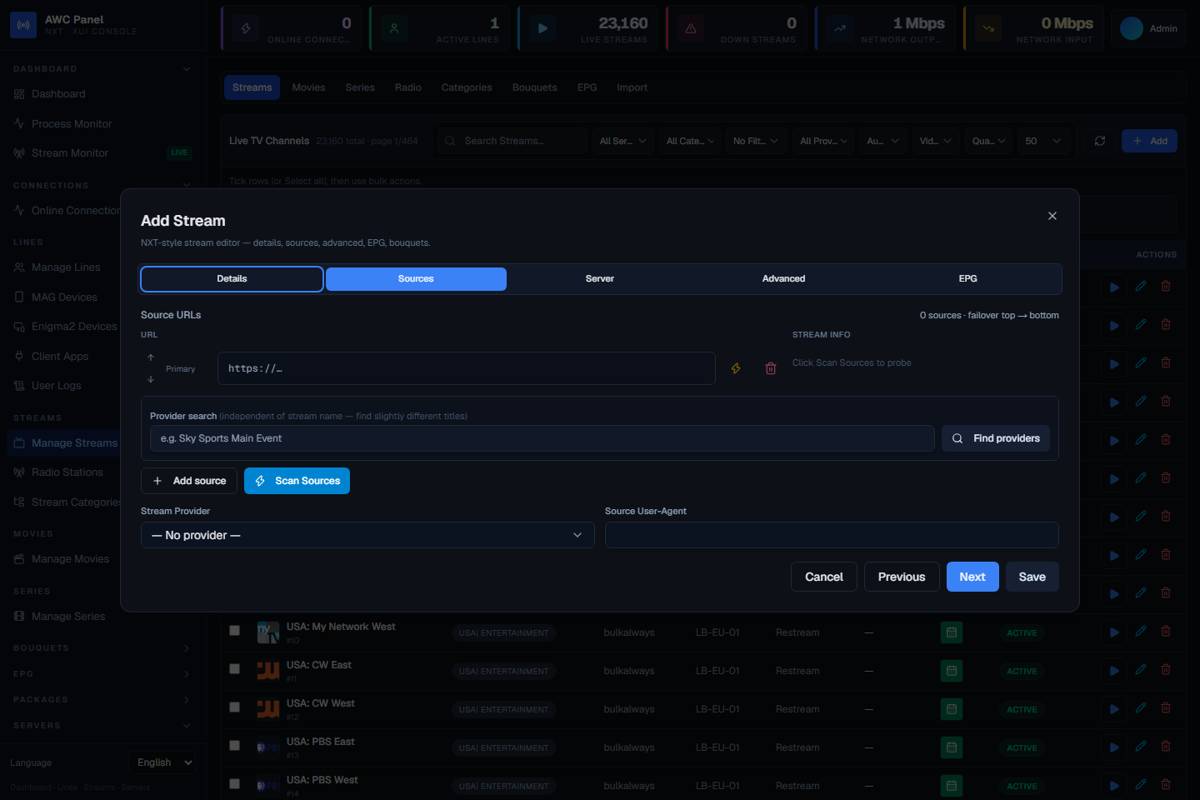Delete USA: My Network West stream row
This screenshot has height=800, width=1200.
[x=1166, y=632]
